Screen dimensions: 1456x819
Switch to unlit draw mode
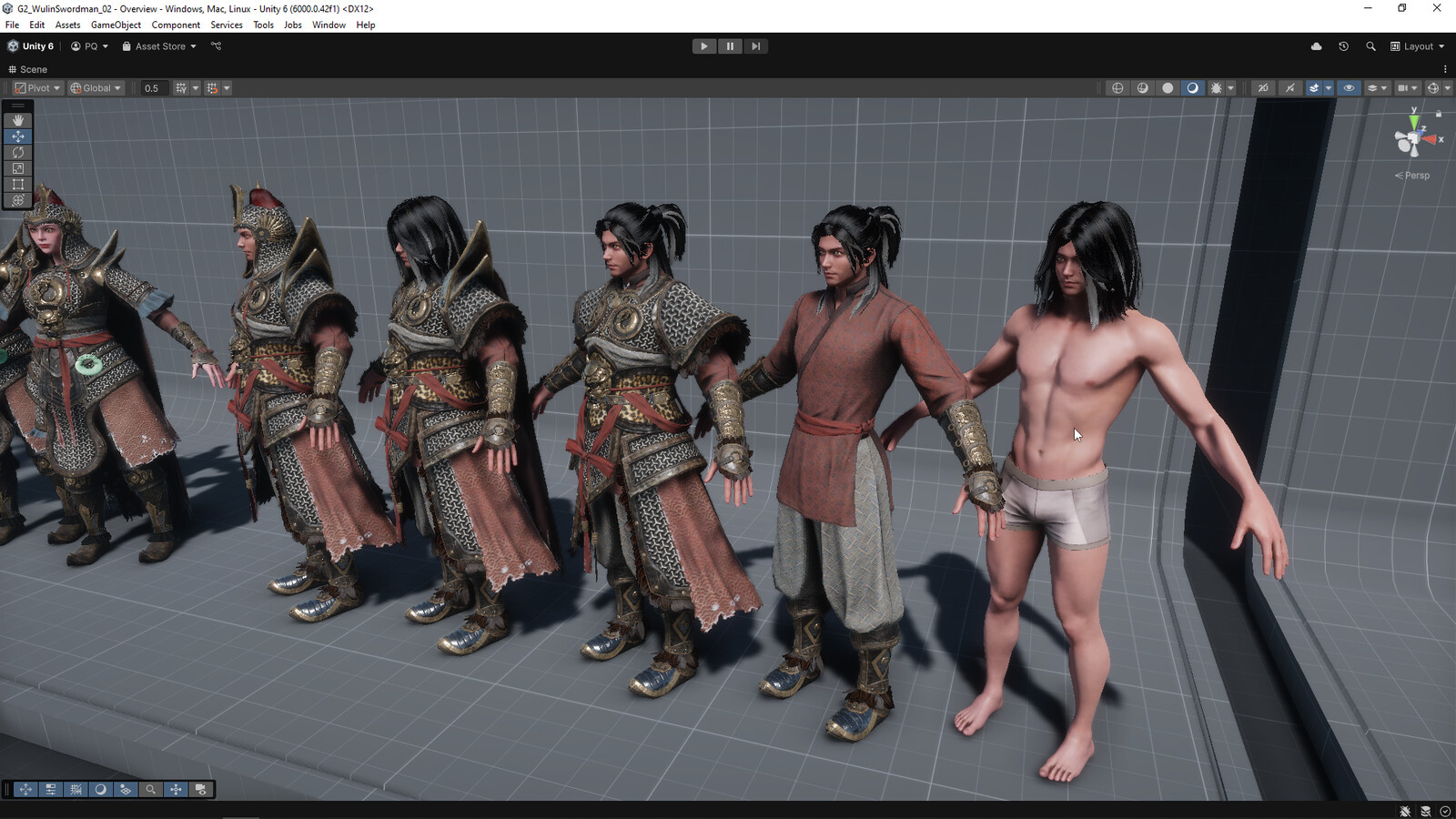click(x=1168, y=88)
